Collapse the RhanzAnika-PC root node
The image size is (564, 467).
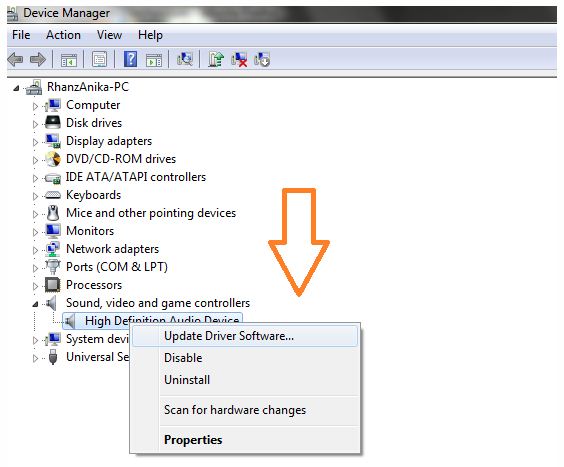(x=16, y=88)
